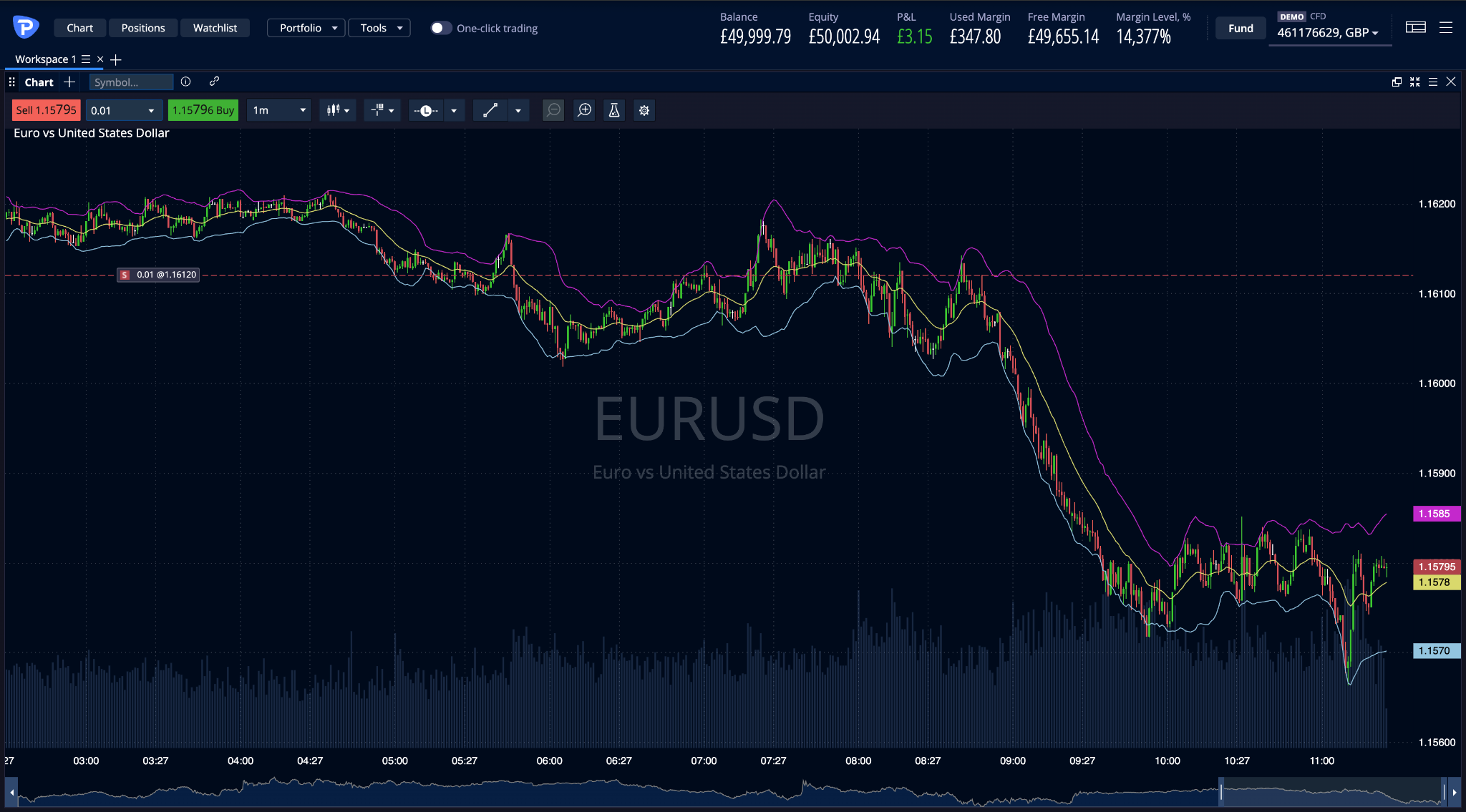Open chart settings gear icon
The width and height of the screenshot is (1466, 812).
[x=644, y=110]
